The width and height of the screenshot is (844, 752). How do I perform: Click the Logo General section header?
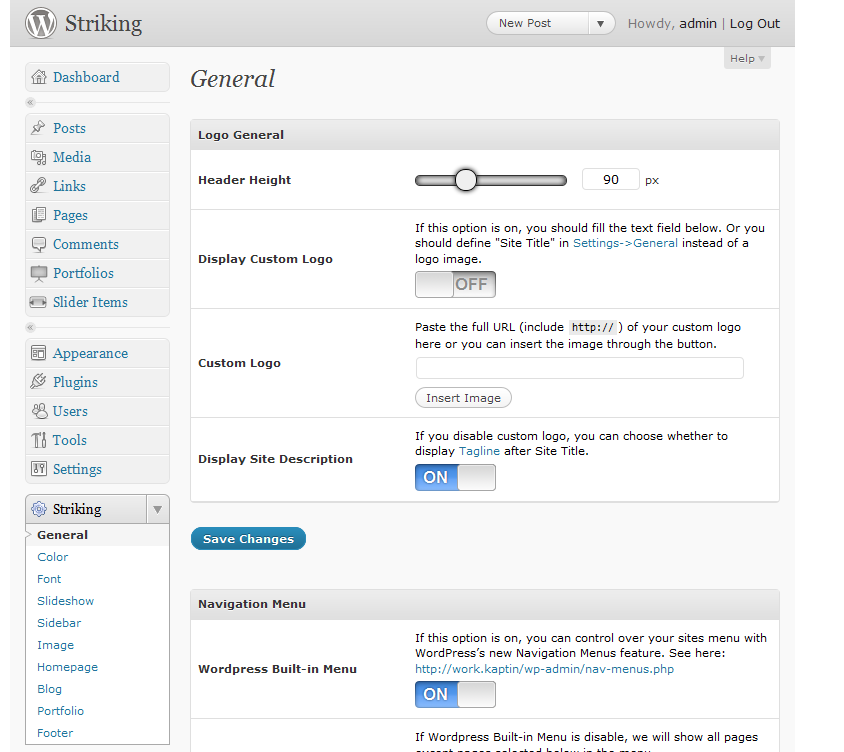click(x=484, y=135)
